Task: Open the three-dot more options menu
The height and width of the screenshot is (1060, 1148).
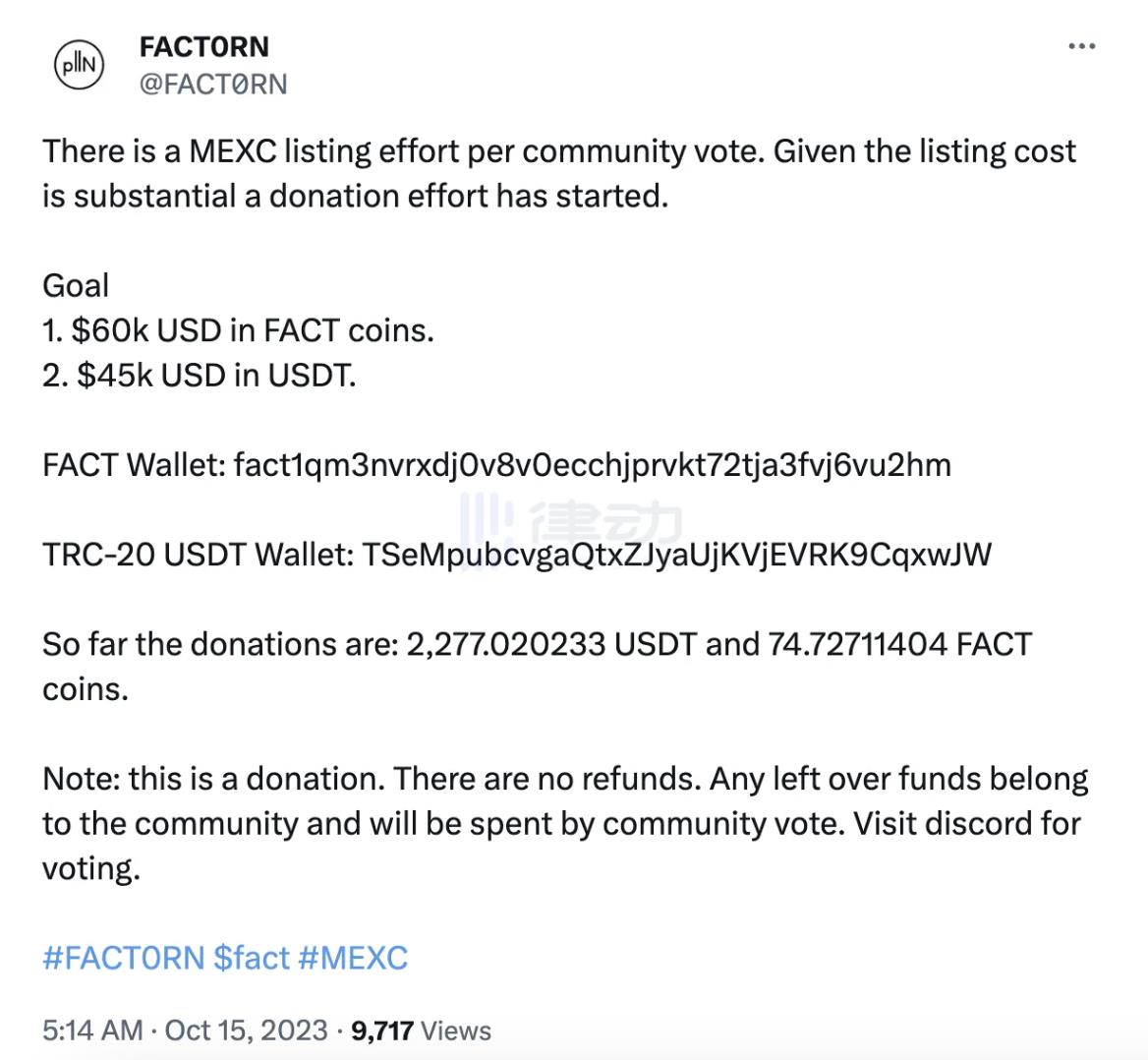Action: point(1081,46)
